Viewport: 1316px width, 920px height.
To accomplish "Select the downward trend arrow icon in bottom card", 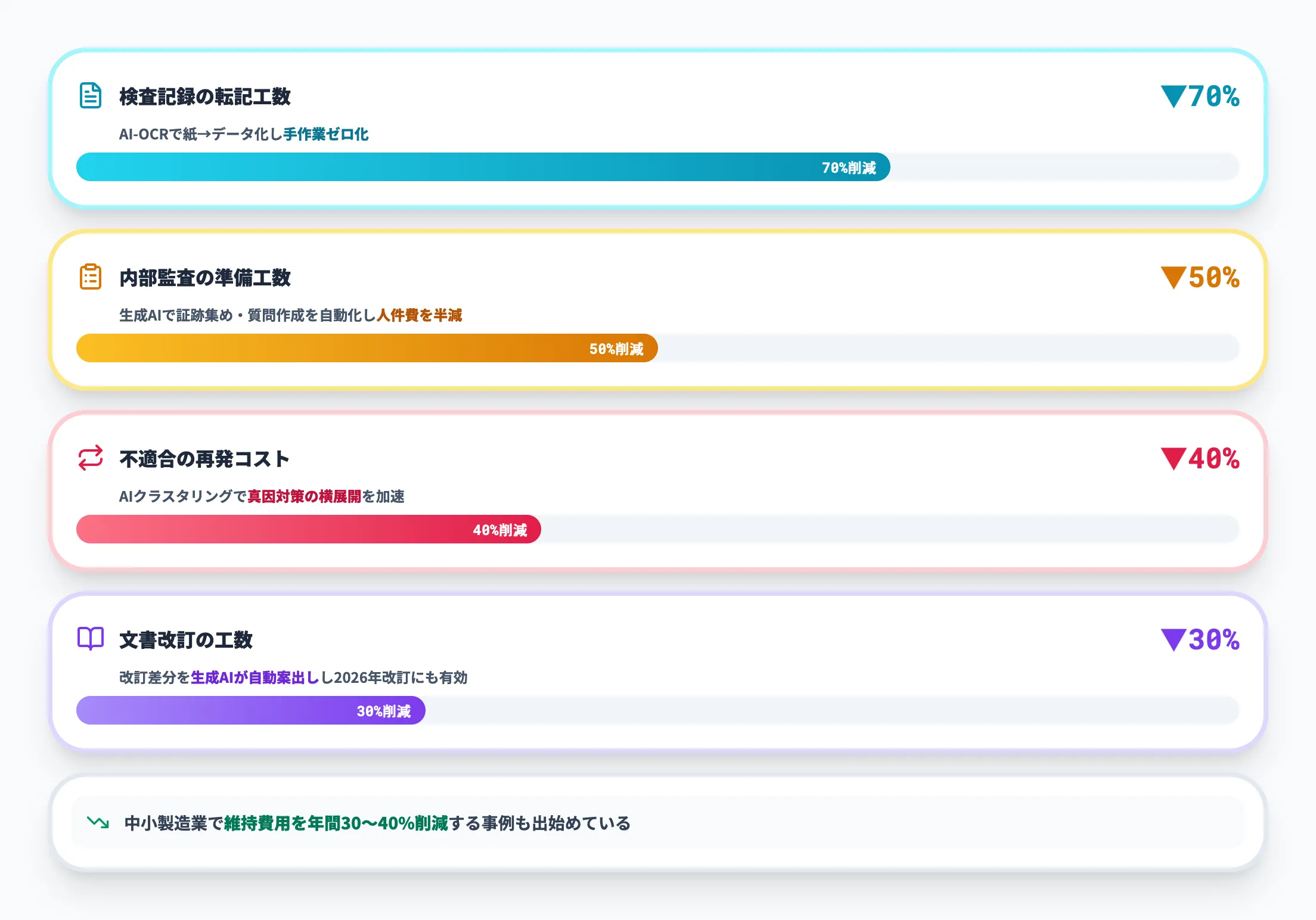I will [x=97, y=823].
